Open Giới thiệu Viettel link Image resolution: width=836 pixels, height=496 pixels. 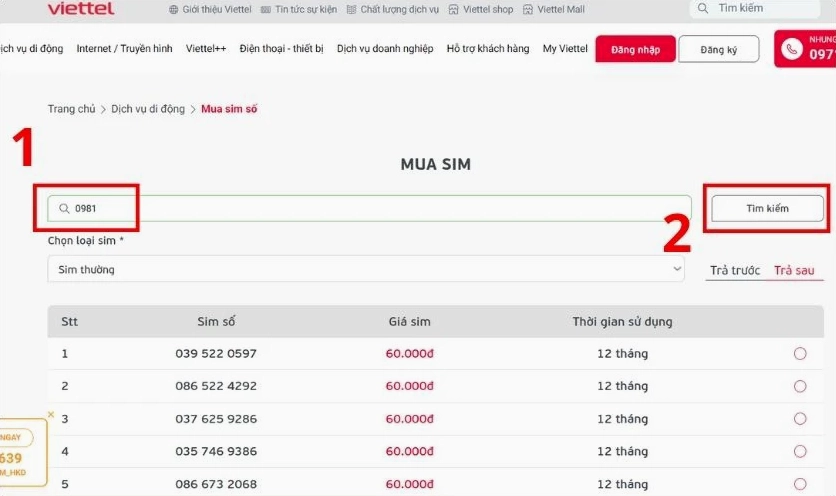pyautogui.click(x=216, y=10)
